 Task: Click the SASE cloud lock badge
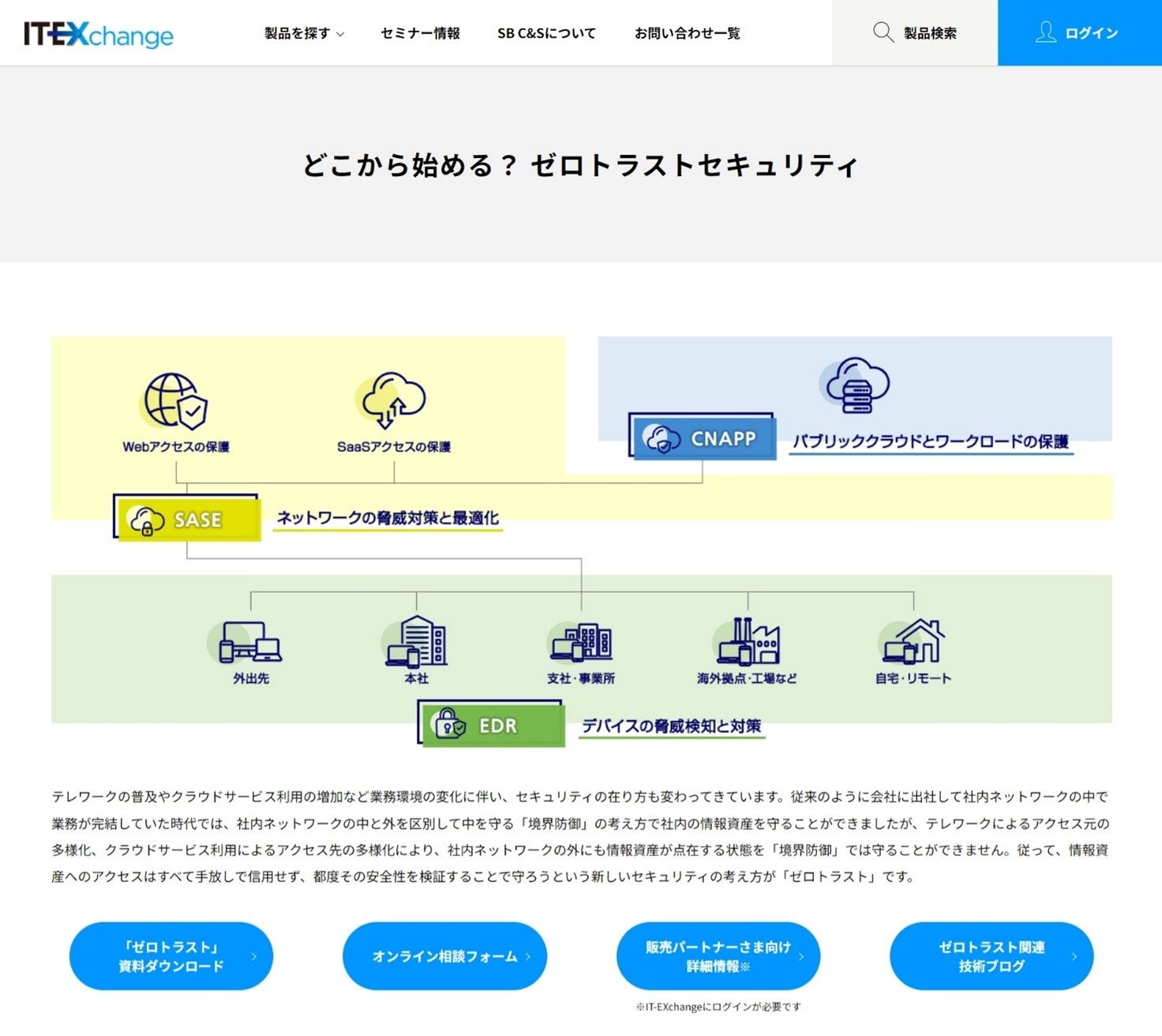click(187, 518)
